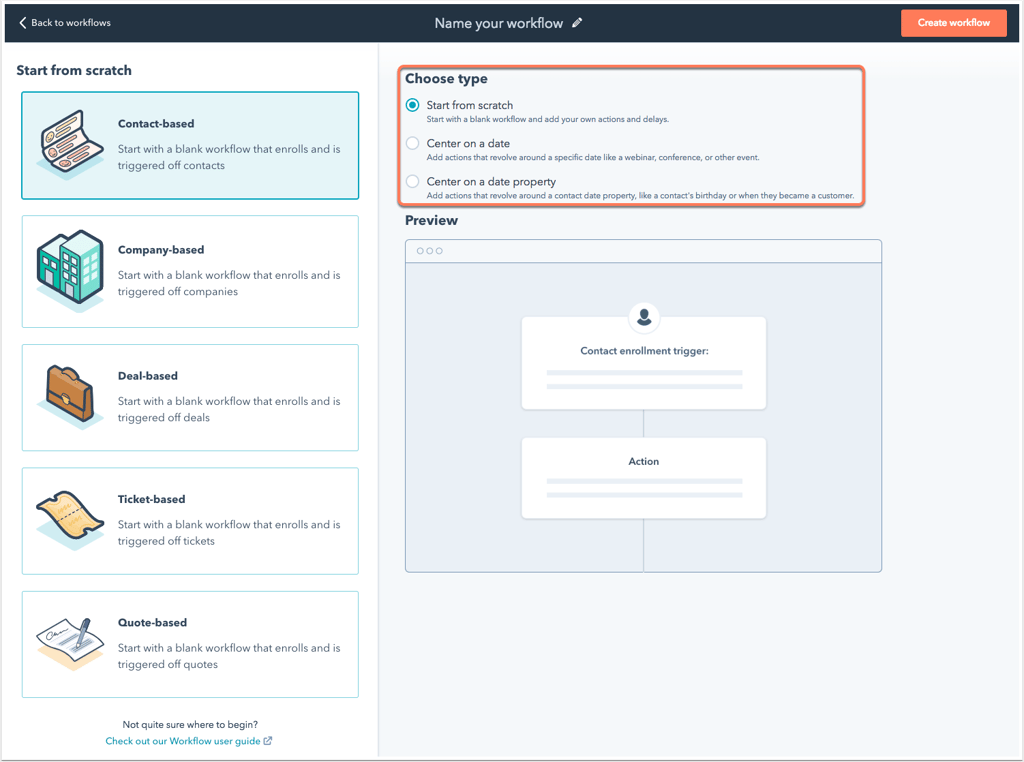Choose the Quote-based card title

(153, 622)
